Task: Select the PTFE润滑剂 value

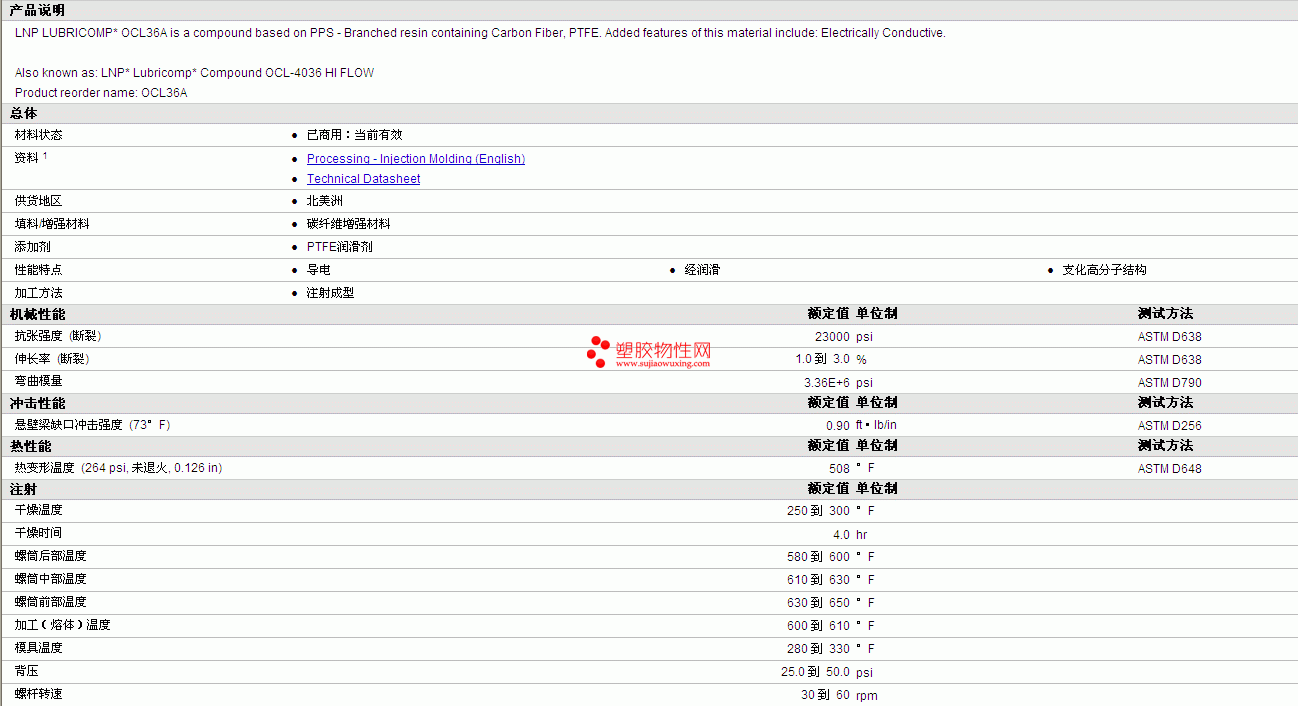Action: 339,247
